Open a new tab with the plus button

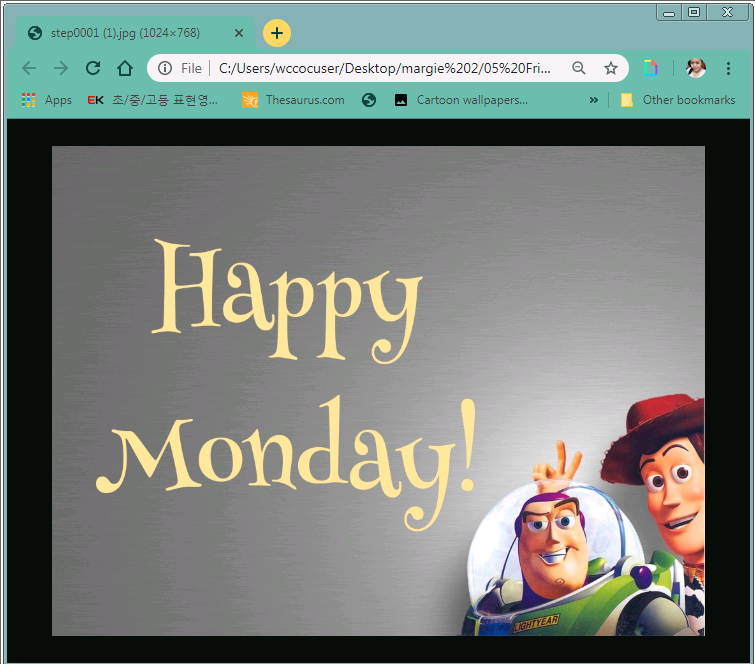point(277,33)
